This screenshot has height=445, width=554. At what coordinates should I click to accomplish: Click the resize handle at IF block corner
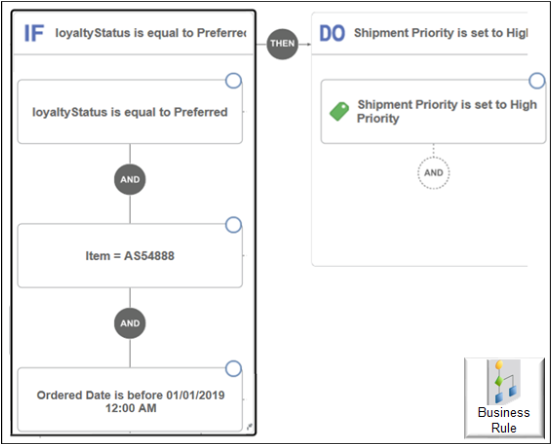tap(250, 426)
